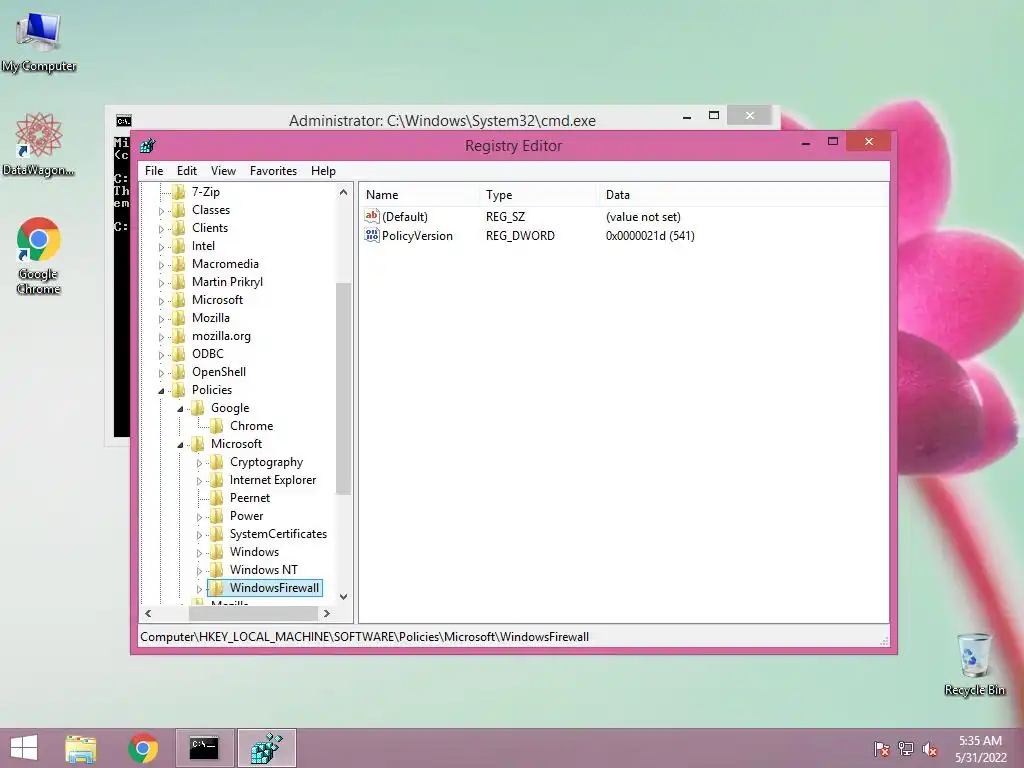Viewport: 1024px width, 768px height.
Task: Click the registry path in status bar
Action: click(x=364, y=637)
